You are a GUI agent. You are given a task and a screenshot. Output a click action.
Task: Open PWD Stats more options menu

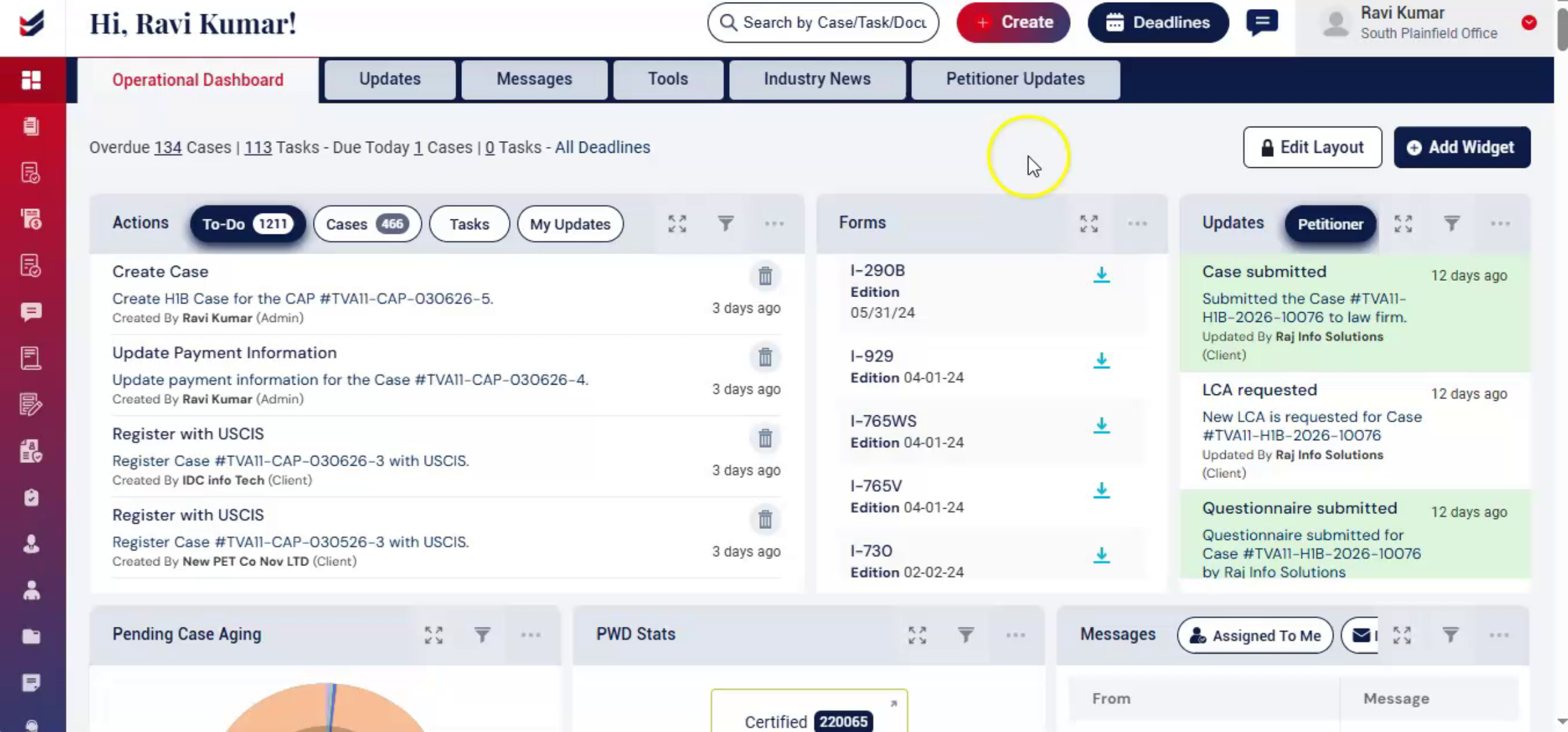[x=1015, y=635]
